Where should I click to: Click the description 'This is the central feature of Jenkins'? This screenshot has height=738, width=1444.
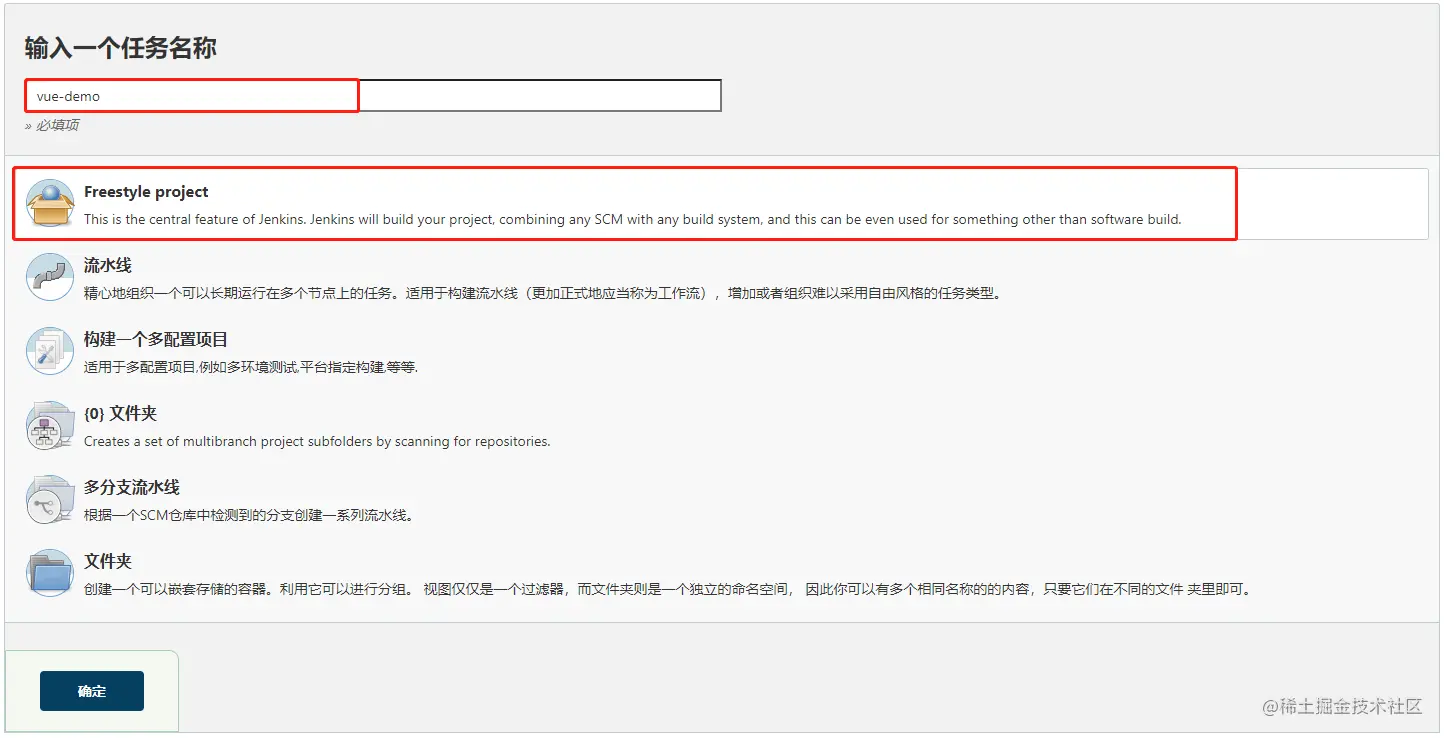[x=633, y=219]
